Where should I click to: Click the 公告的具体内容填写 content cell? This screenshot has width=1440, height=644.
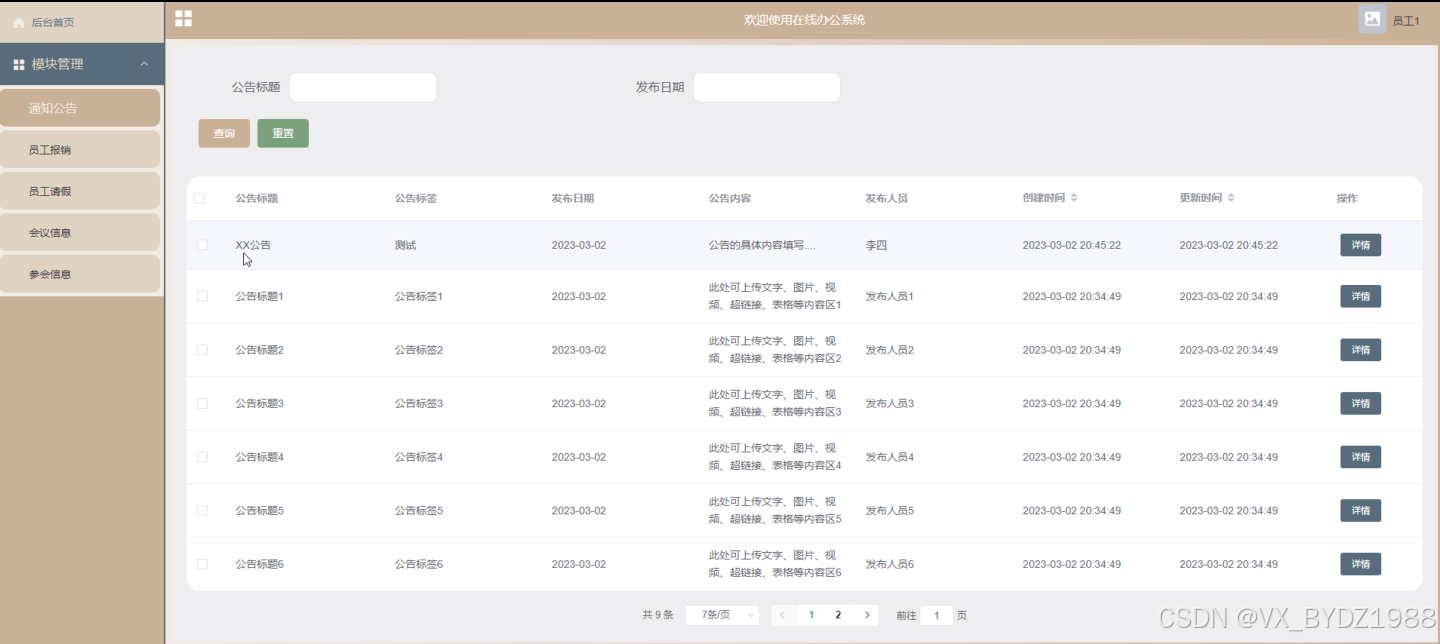coord(762,245)
